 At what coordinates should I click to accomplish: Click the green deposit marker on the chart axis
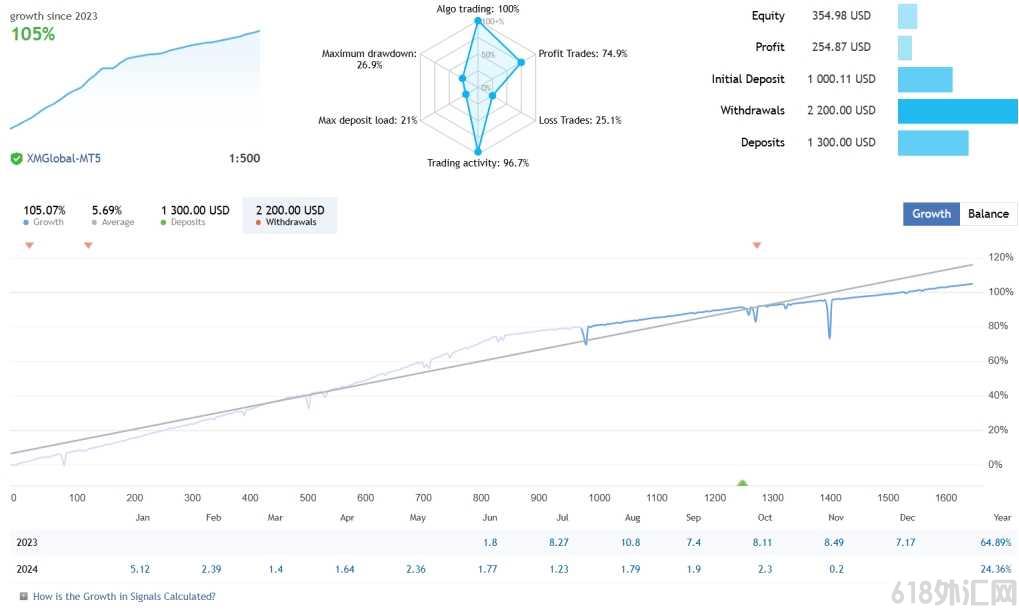pyautogui.click(x=742, y=483)
